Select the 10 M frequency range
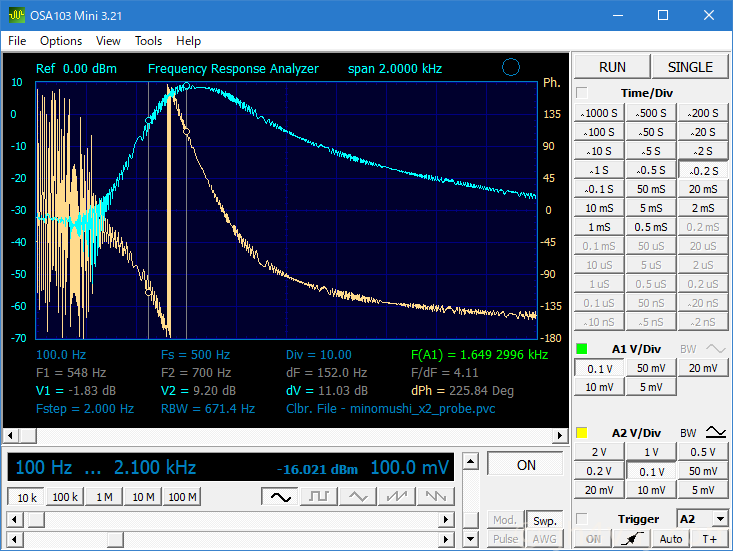The width and height of the screenshot is (733, 551). tap(143, 497)
